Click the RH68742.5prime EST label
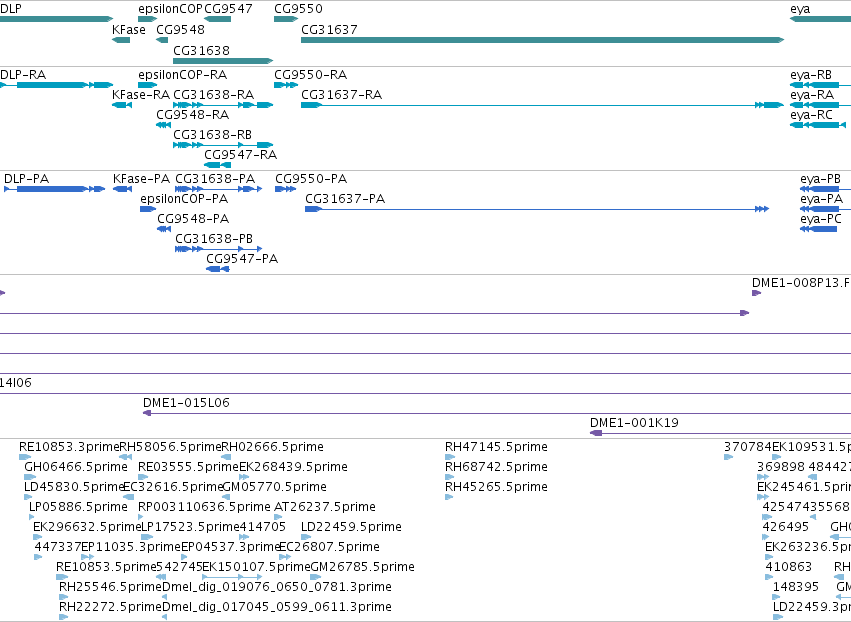The height and width of the screenshot is (622, 851). [496, 467]
